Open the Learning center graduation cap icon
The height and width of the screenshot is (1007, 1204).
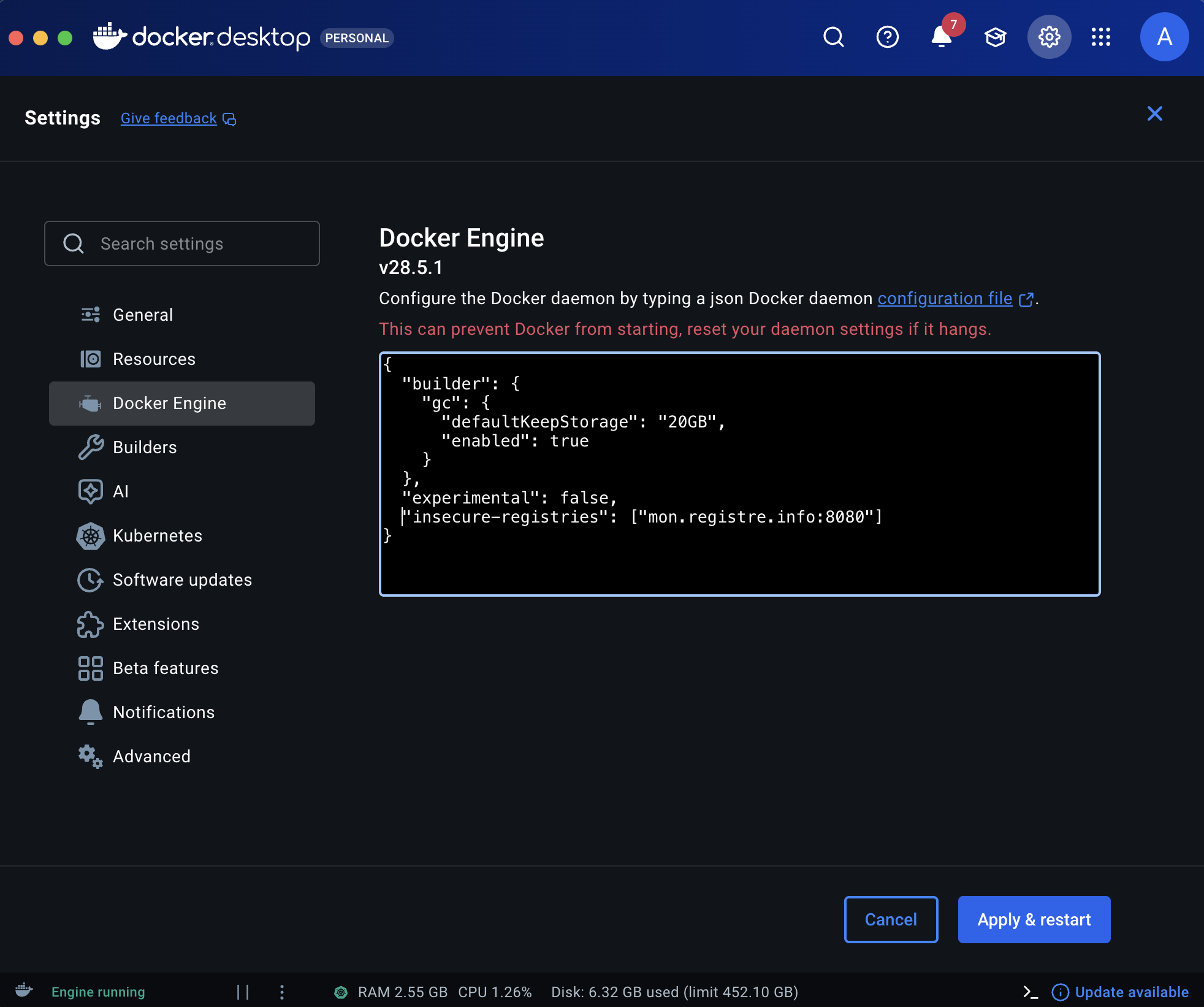pyautogui.click(x=995, y=37)
